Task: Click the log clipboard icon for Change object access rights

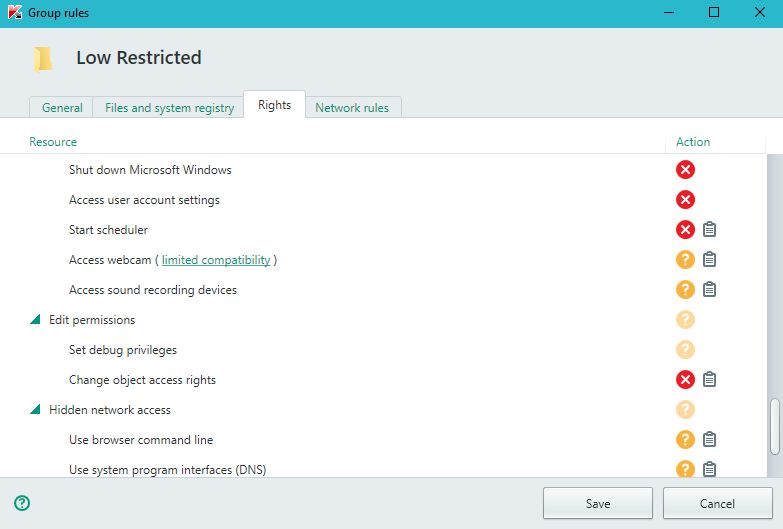Action: tap(709, 380)
